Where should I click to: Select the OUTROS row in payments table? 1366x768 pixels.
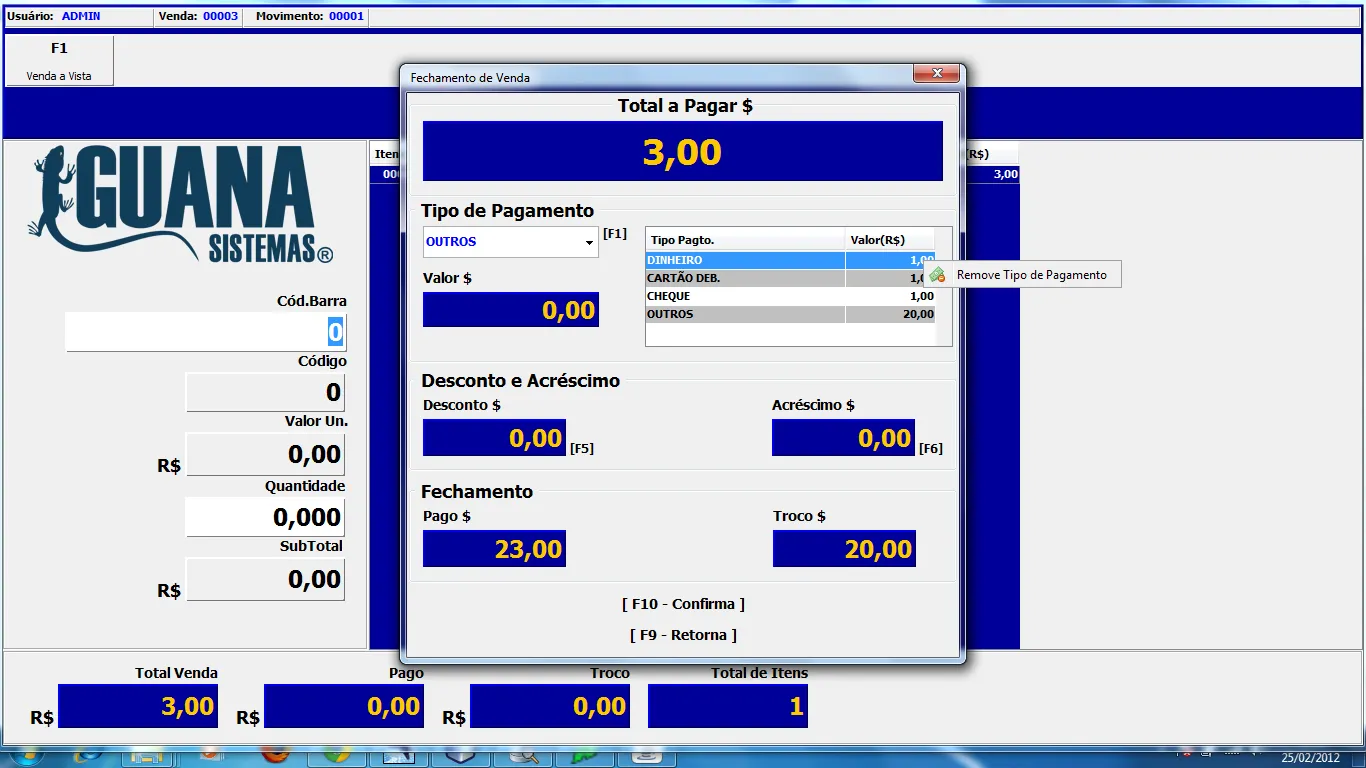click(x=790, y=314)
